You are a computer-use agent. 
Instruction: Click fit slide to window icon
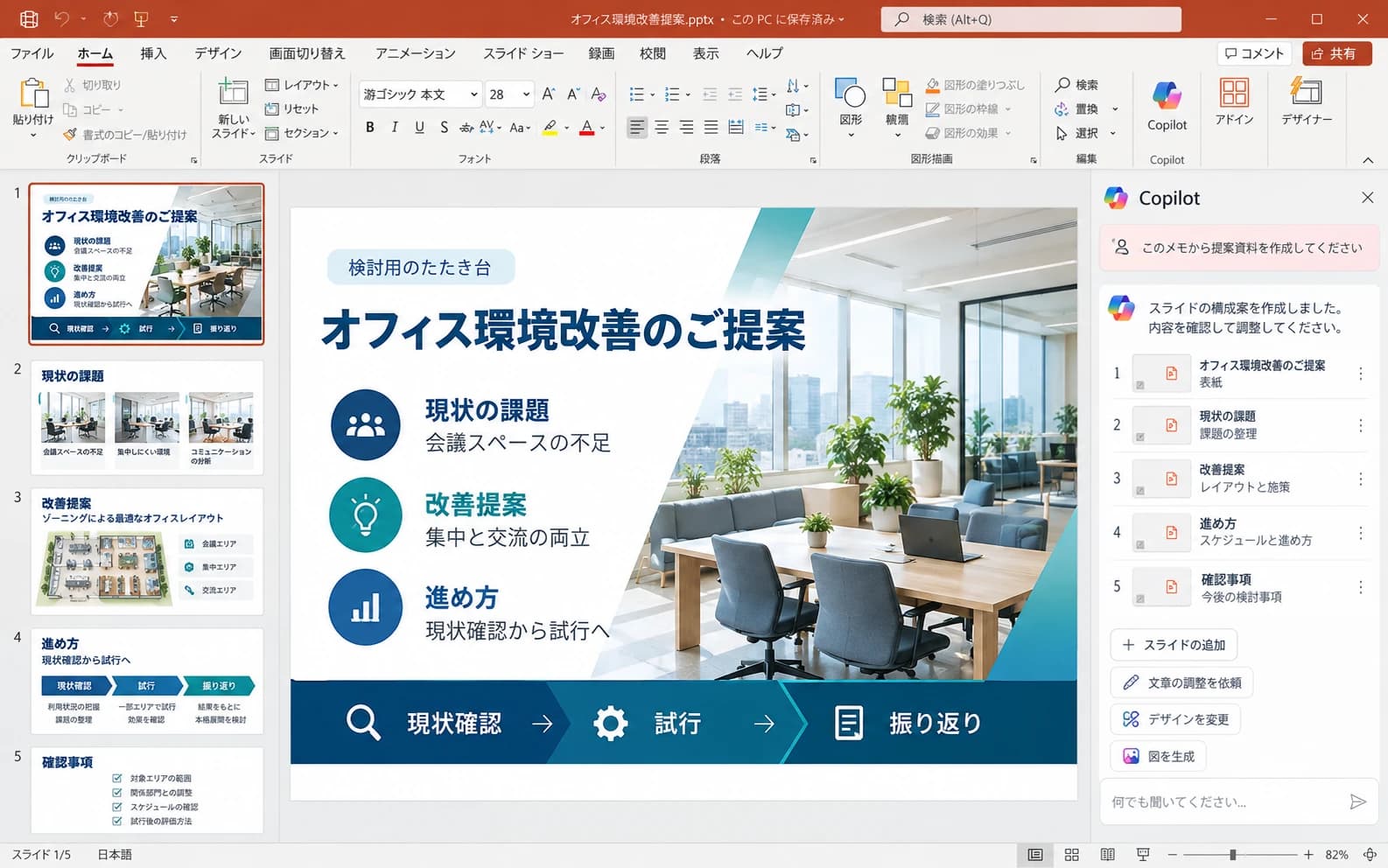click(1370, 855)
